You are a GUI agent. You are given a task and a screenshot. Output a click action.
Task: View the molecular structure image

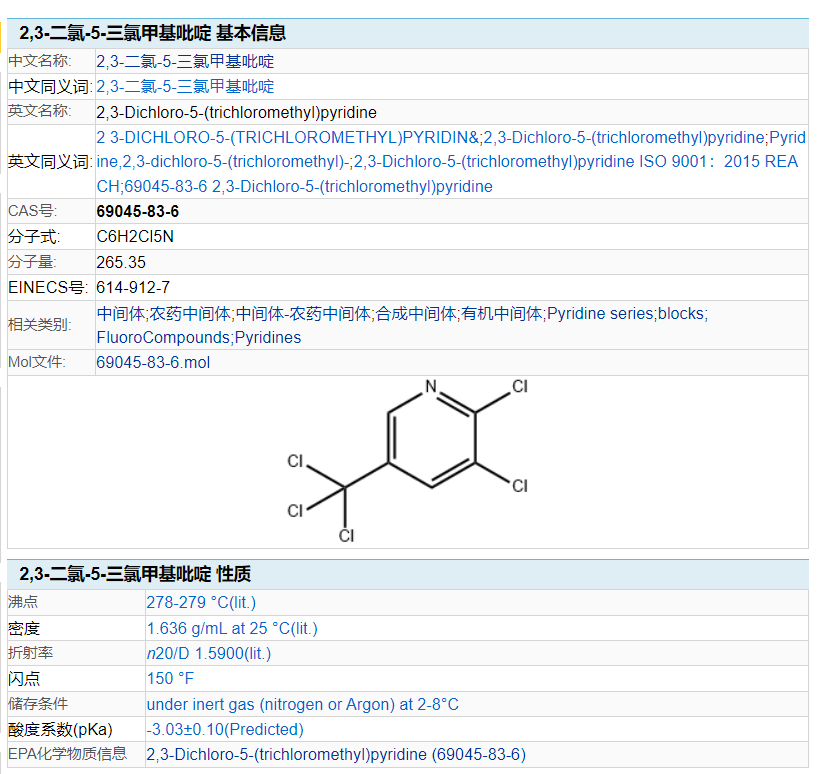click(x=408, y=462)
